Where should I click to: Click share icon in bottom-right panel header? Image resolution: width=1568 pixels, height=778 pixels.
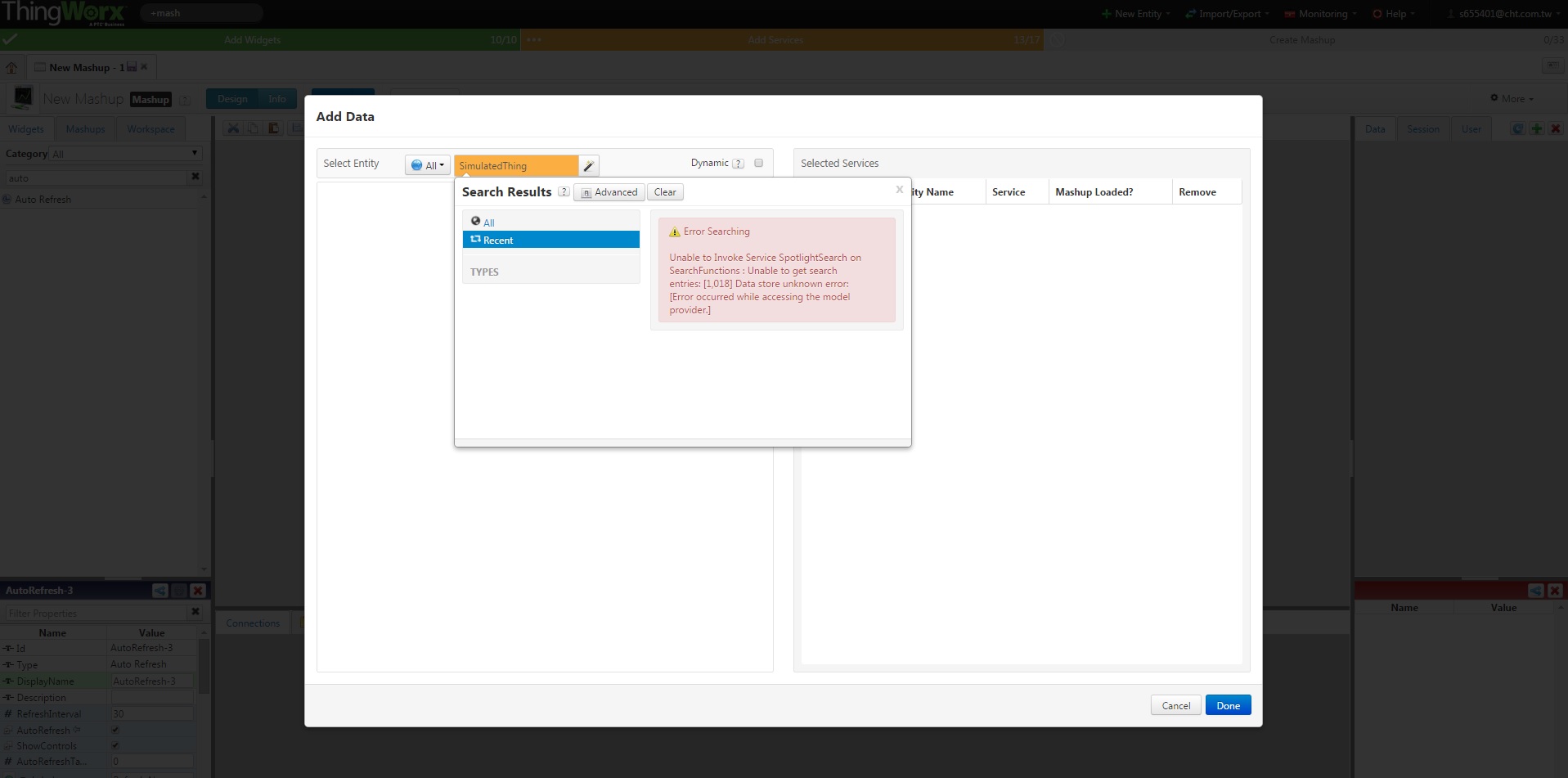click(1536, 590)
